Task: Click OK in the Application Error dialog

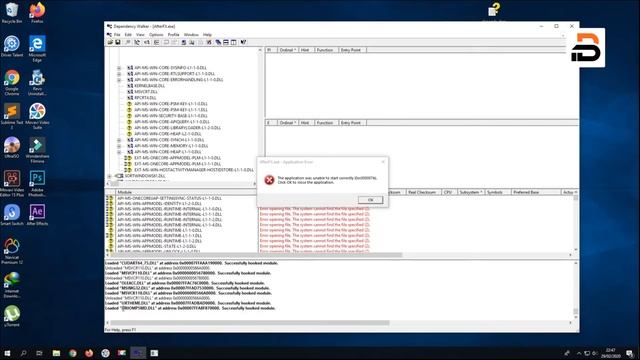Action: pyautogui.click(x=371, y=200)
